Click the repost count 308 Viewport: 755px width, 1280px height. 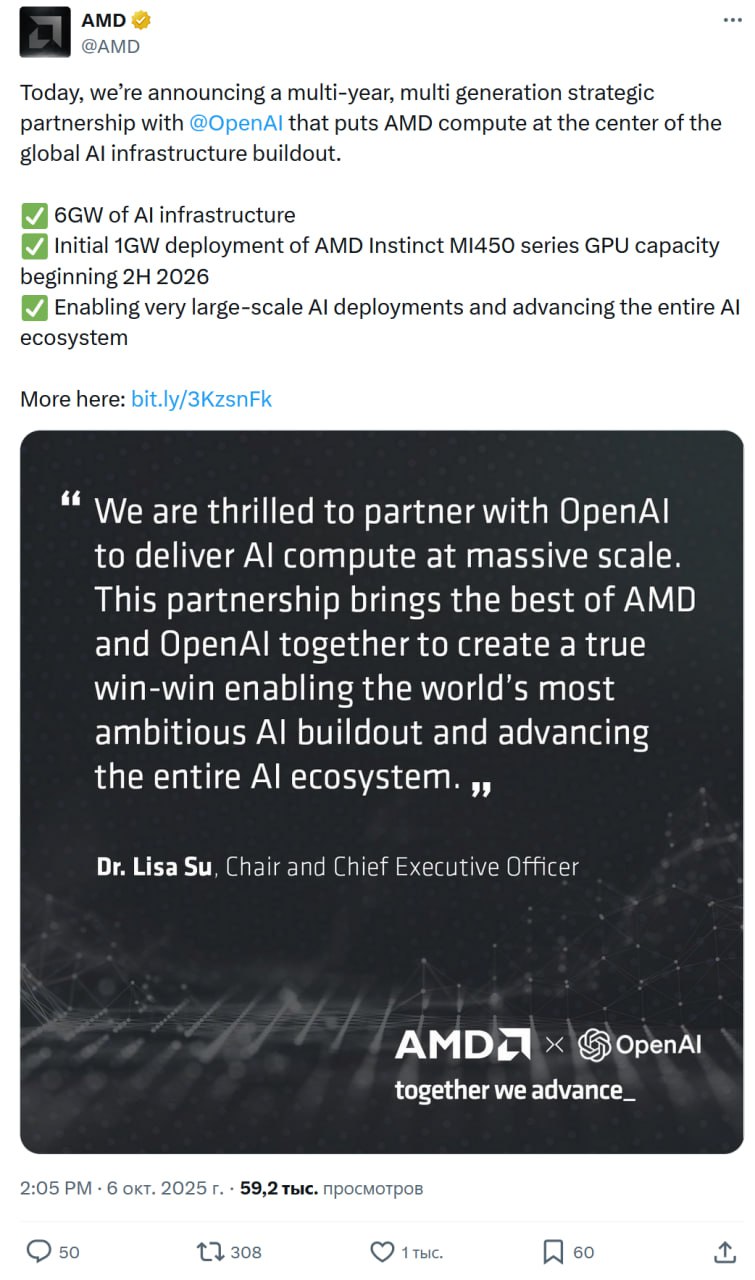point(246,1252)
